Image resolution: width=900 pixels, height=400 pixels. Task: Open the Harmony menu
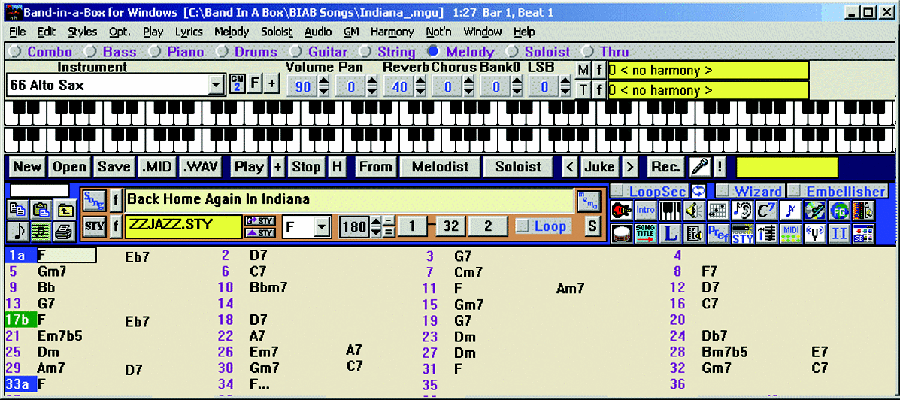[x=391, y=32]
